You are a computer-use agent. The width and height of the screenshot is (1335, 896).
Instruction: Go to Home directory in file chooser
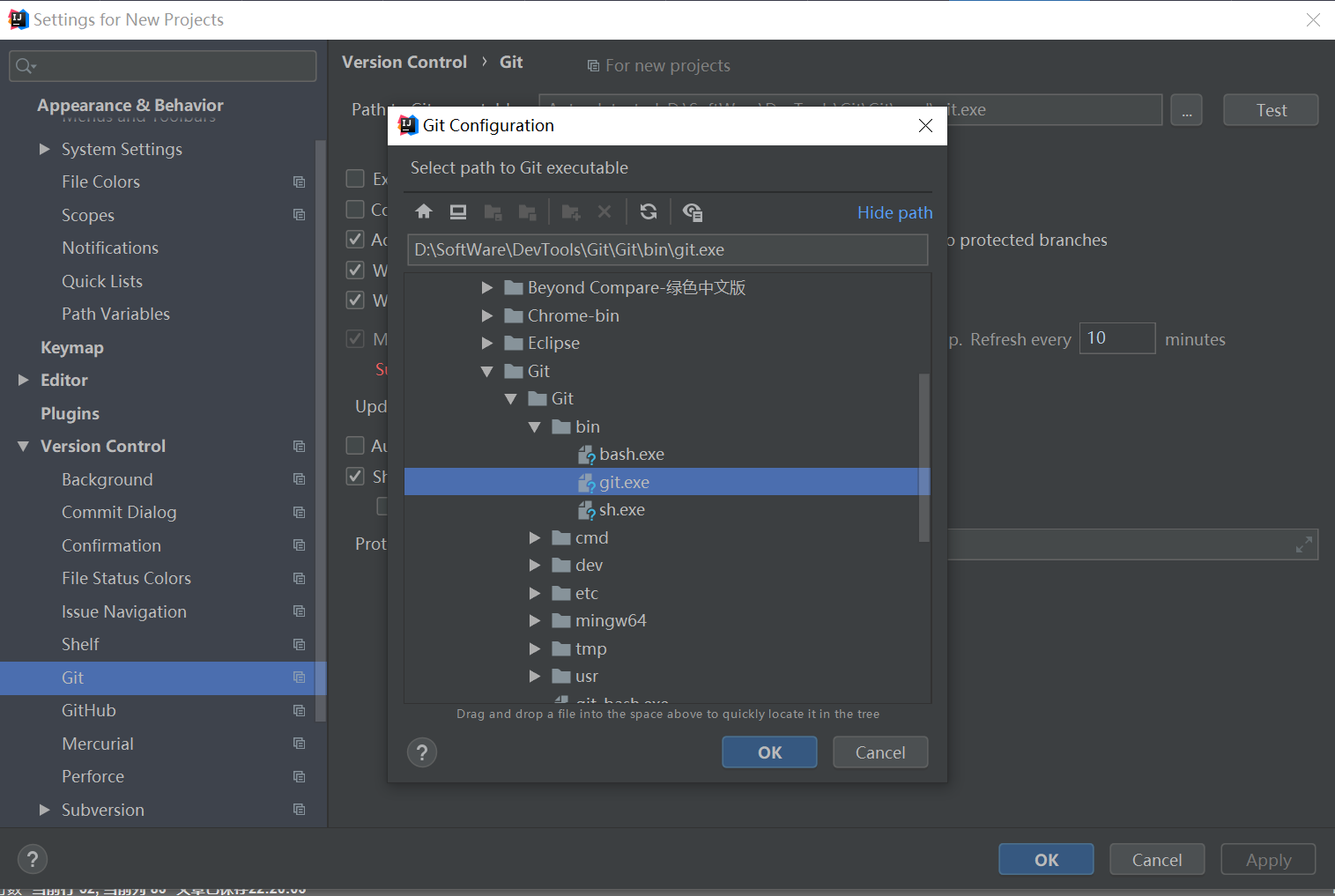click(424, 211)
